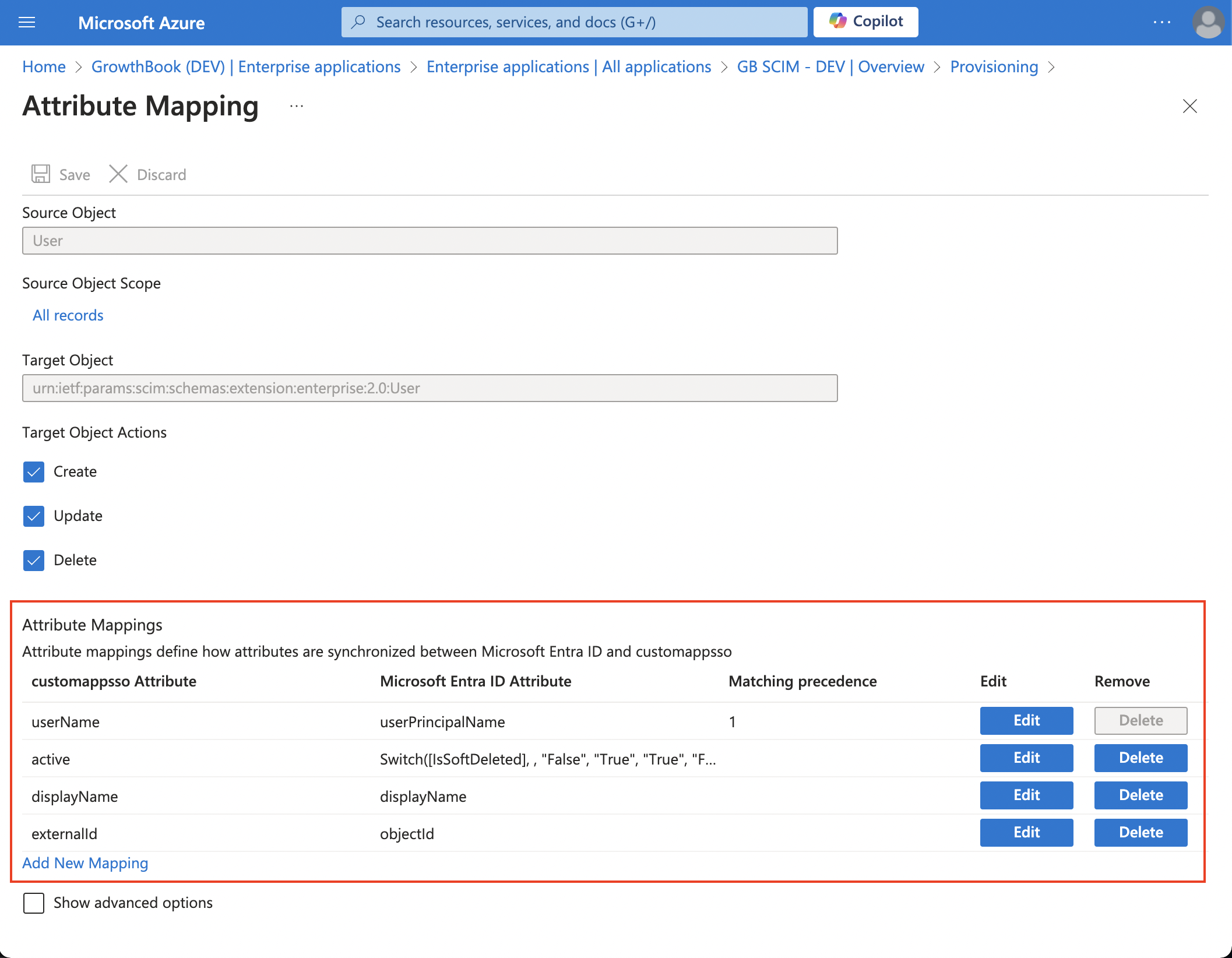The height and width of the screenshot is (958, 1232).
Task: Open the hamburger portal menu
Action: (x=27, y=23)
